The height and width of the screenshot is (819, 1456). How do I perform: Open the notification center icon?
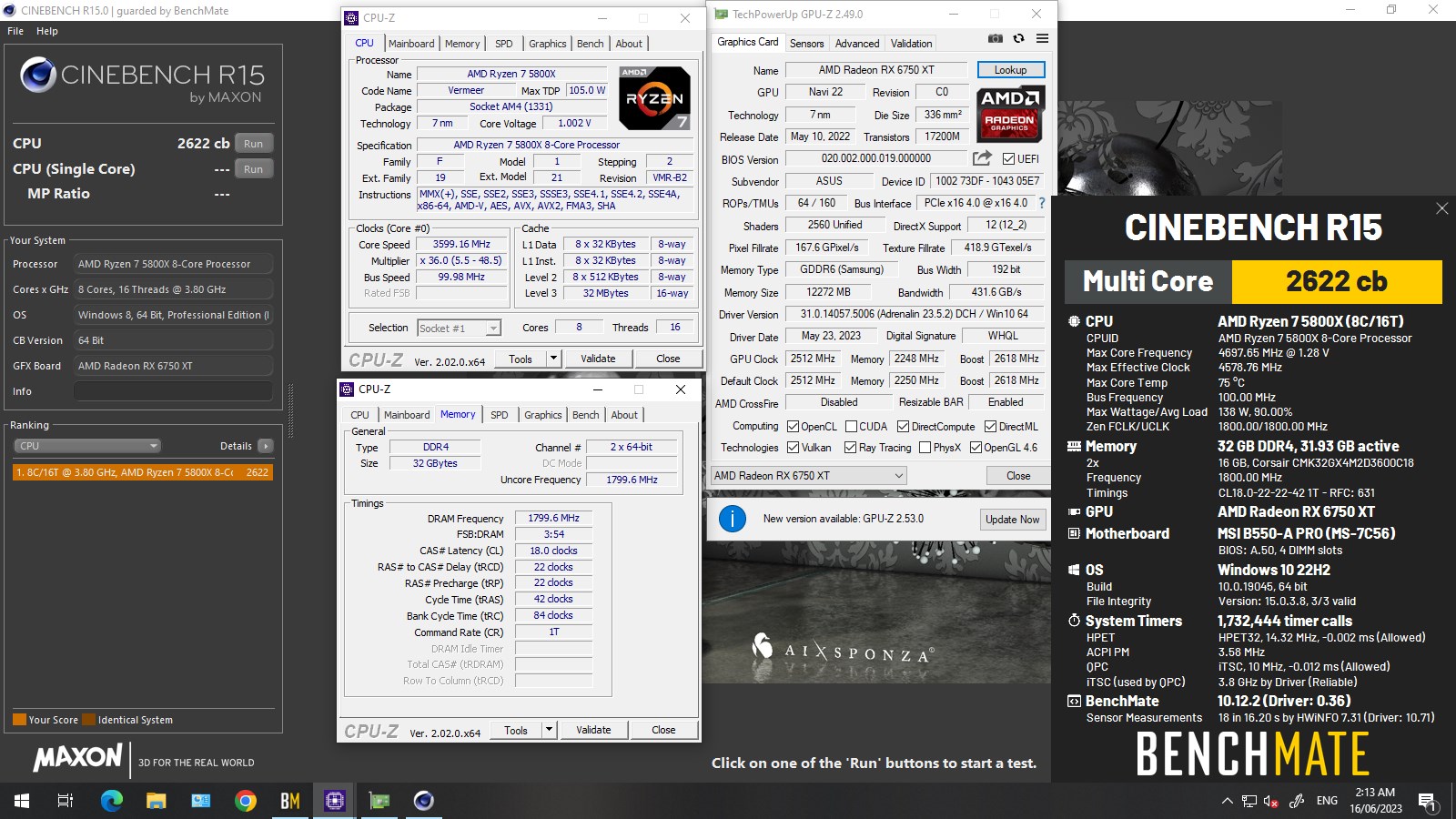[1427, 802]
